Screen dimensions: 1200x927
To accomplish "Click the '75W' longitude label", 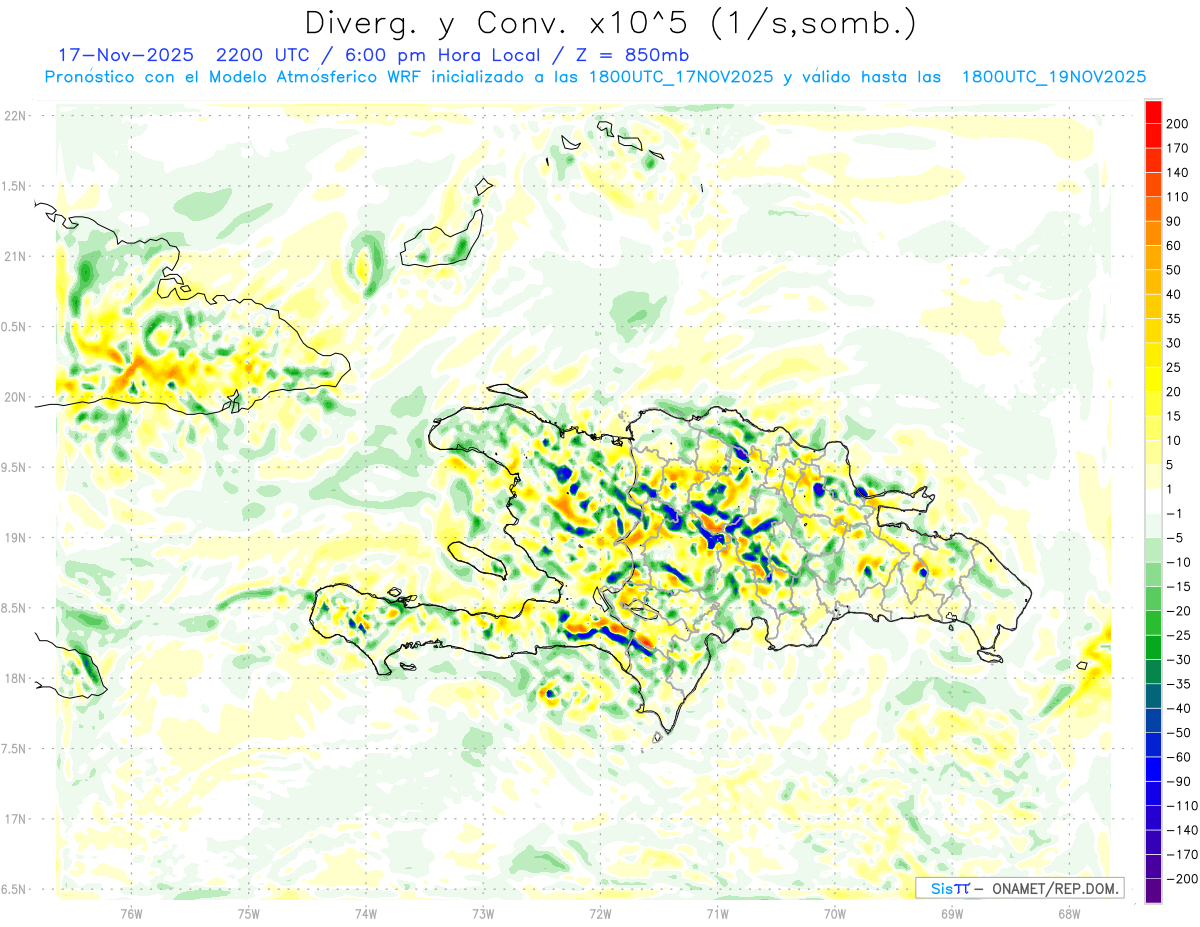I will [x=249, y=913].
